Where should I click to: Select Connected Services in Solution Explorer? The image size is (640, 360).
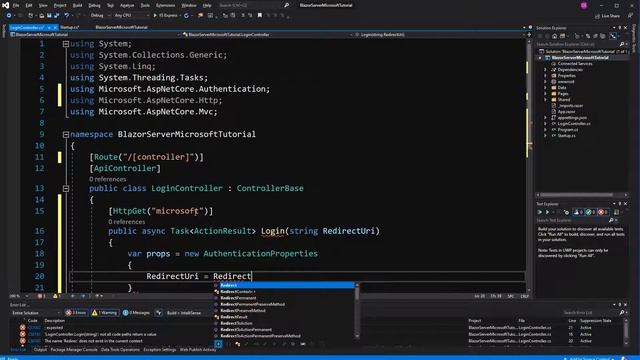click(575, 64)
